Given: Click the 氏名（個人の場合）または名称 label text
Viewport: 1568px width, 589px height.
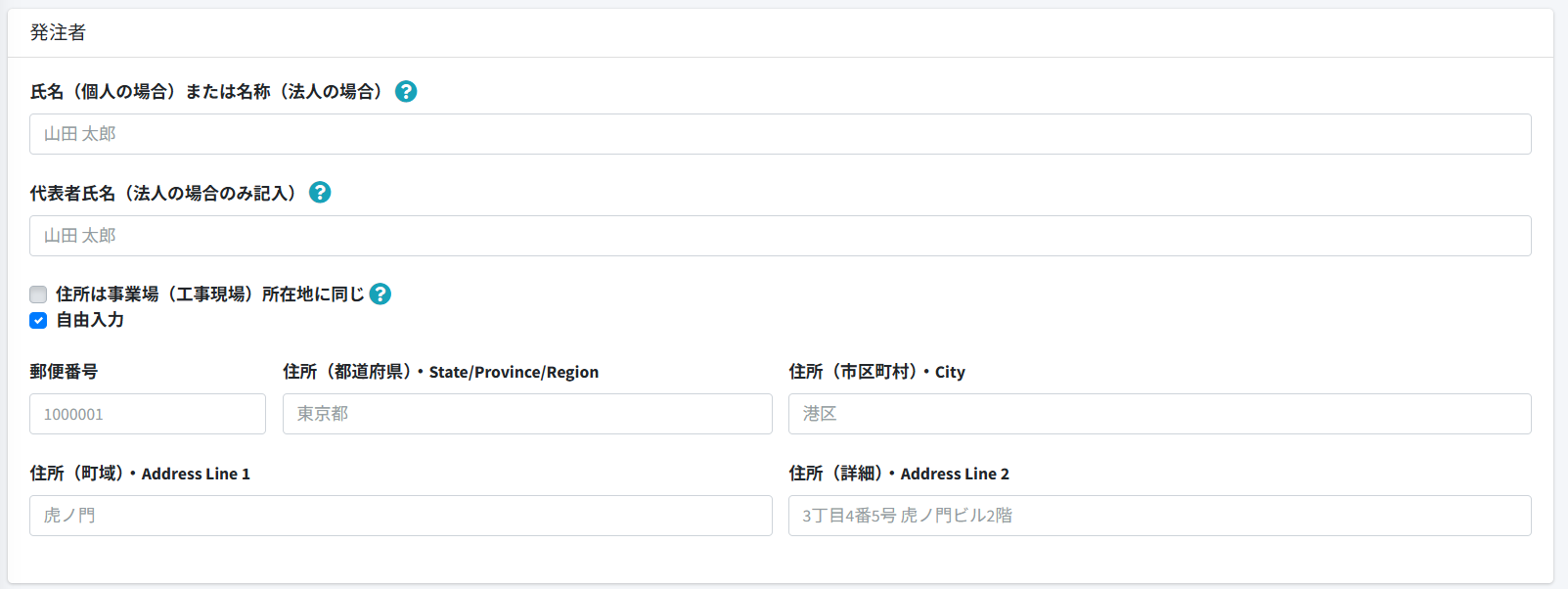Looking at the screenshot, I should (207, 91).
